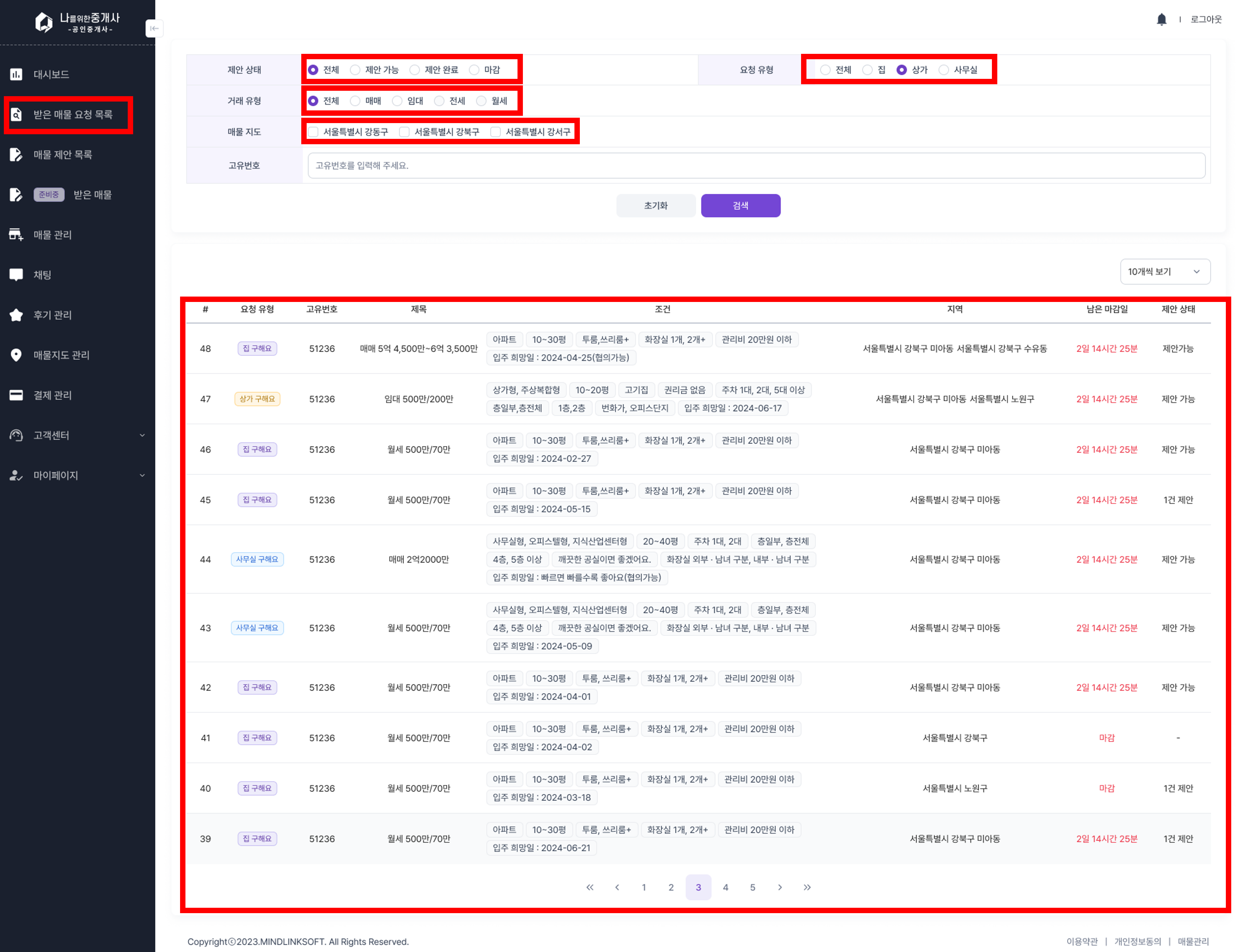Screen dimensions: 1242x952
Task: Click the 서울특별시 노원구 region in row 40
Action: tap(955, 788)
